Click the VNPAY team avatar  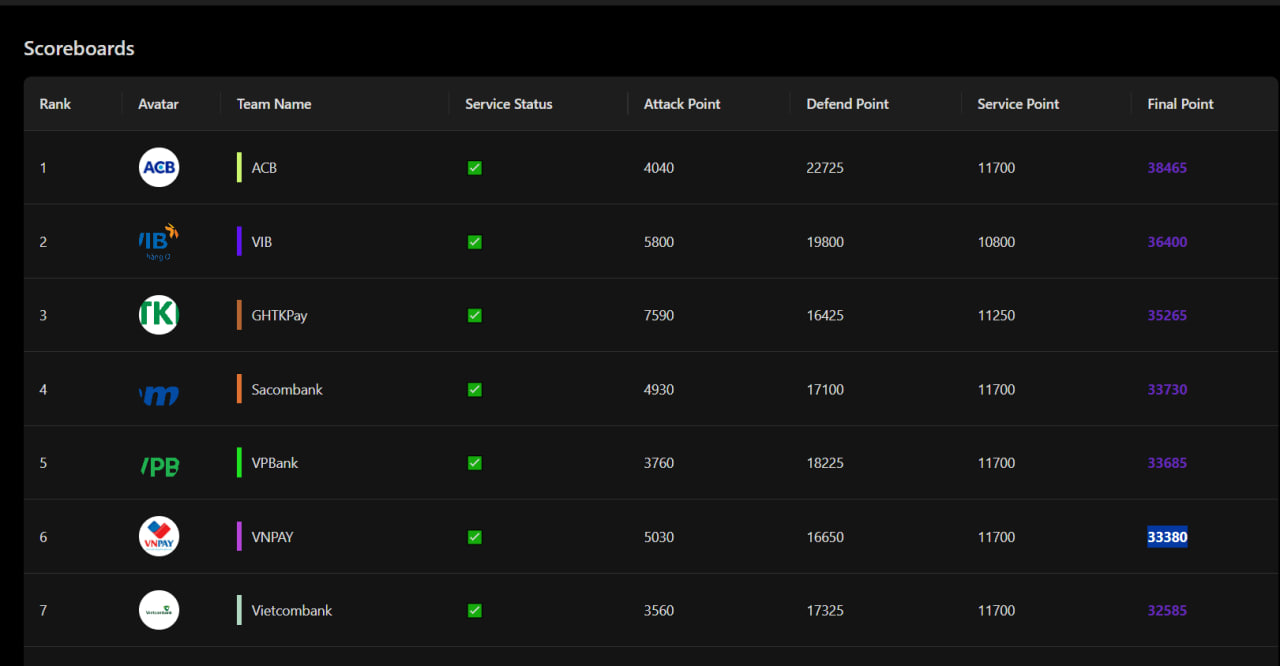pyautogui.click(x=159, y=536)
